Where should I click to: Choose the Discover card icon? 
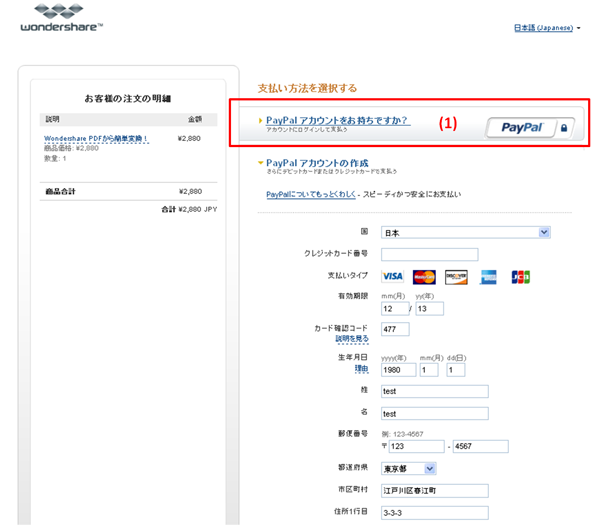click(x=456, y=277)
